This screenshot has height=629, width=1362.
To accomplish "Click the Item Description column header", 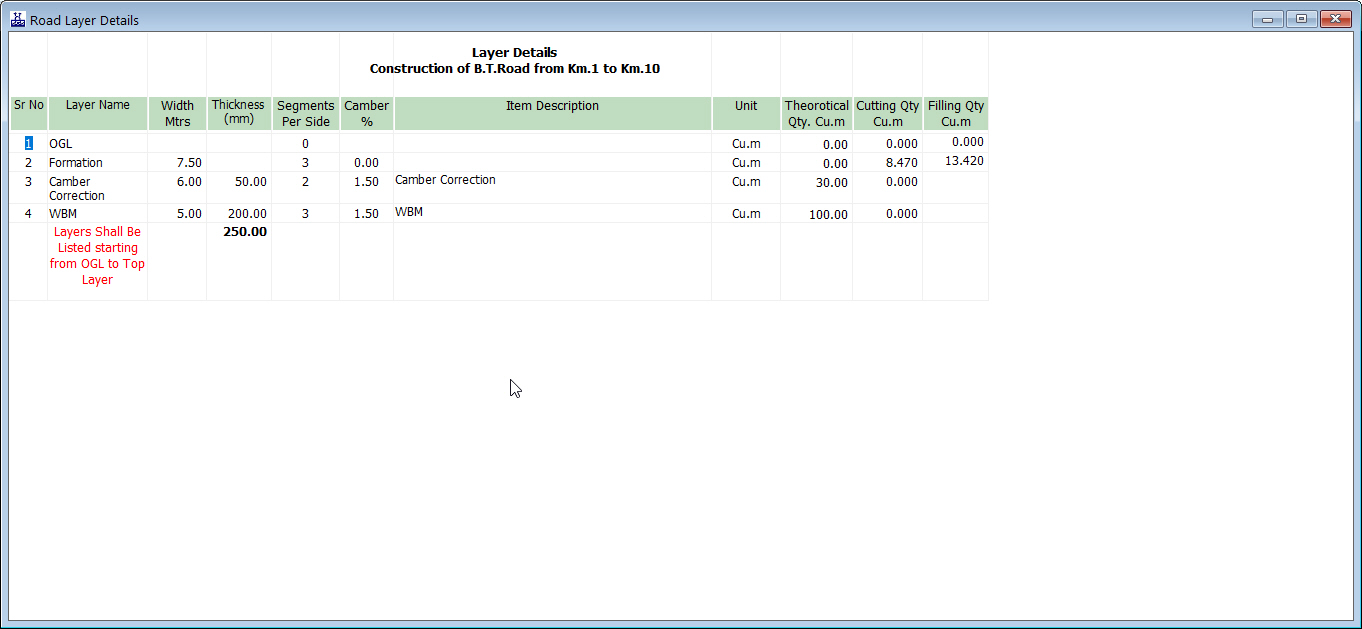I will tap(552, 113).
